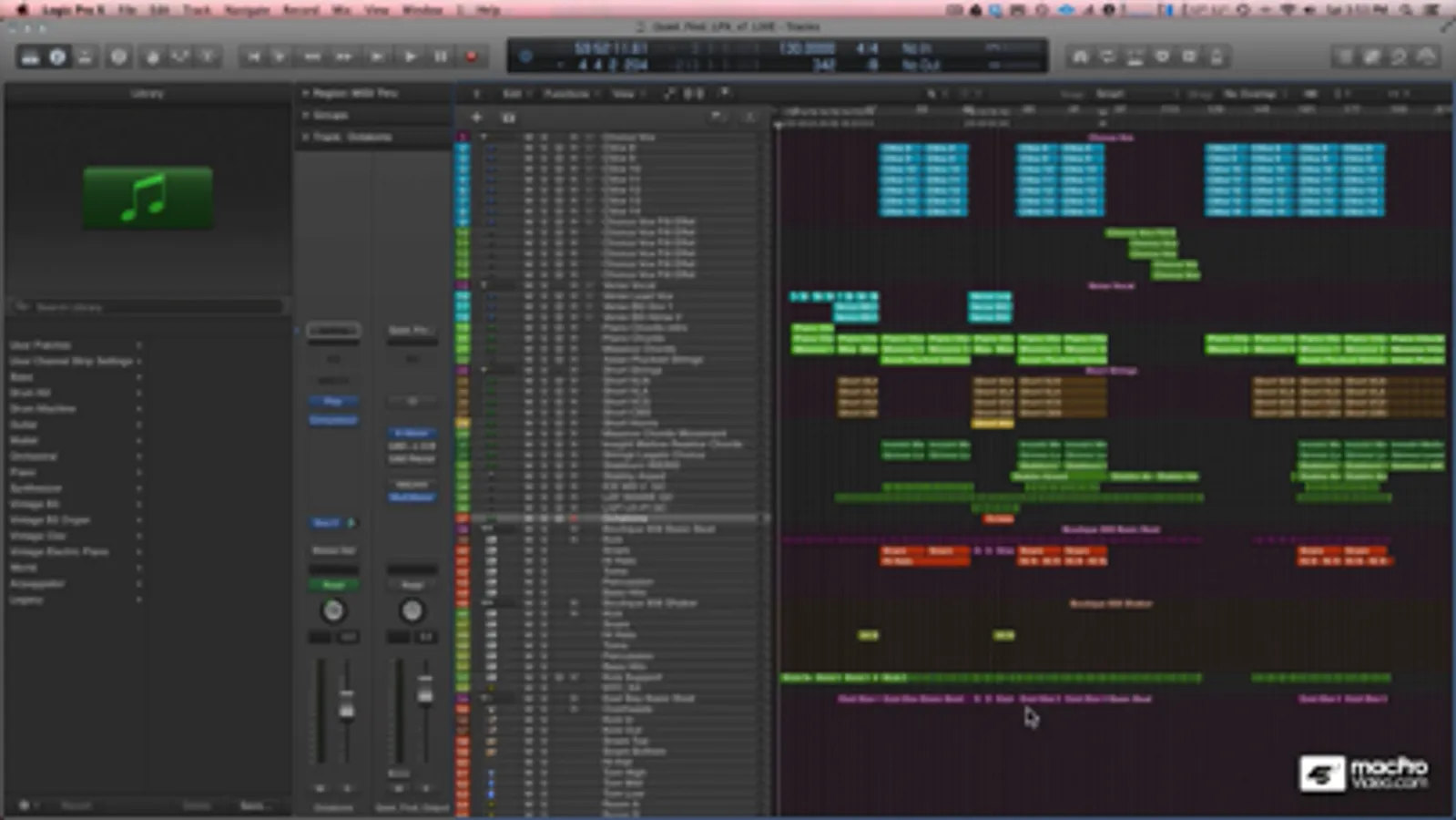Open the Track menu in menu bar
1456x820 pixels.
coord(197,10)
